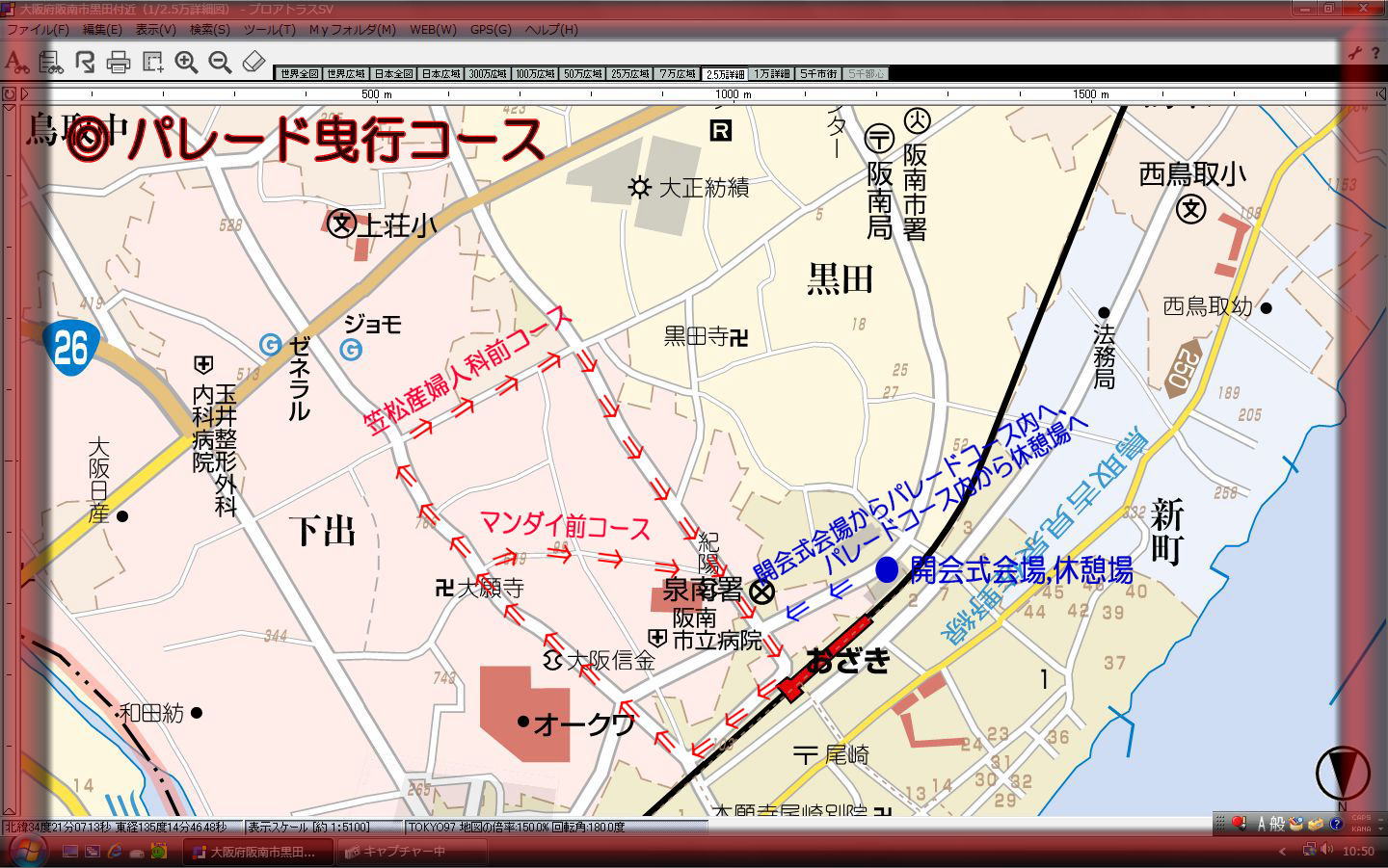Open the IME help question-mark icon
The image size is (1388, 868).
(x=1336, y=824)
